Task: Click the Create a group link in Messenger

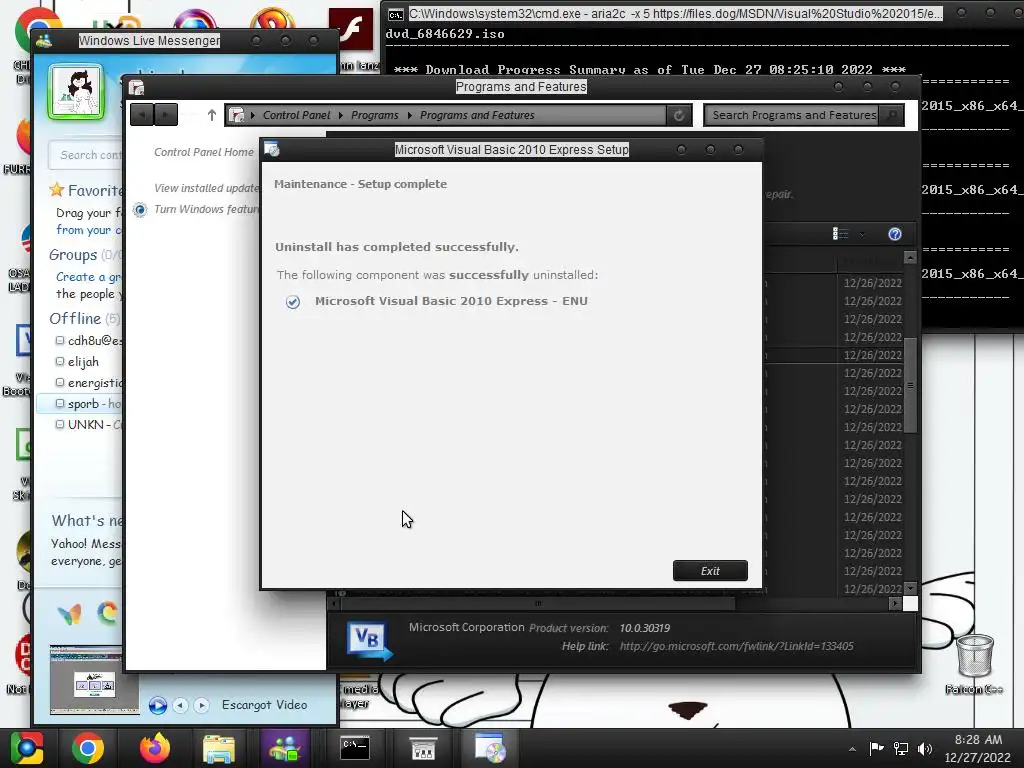Action: 89,277
